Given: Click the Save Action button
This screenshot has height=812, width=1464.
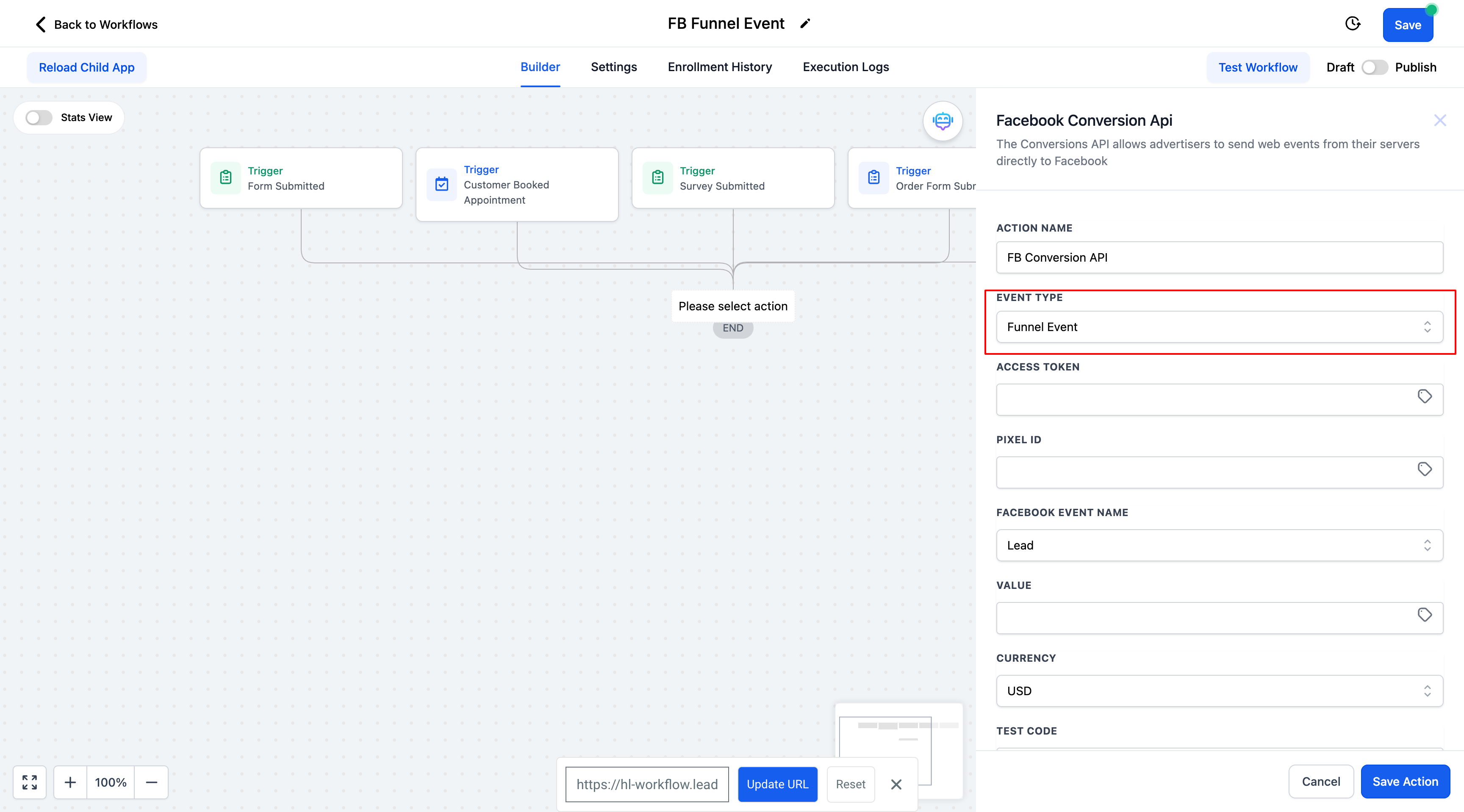Looking at the screenshot, I should [1405, 782].
